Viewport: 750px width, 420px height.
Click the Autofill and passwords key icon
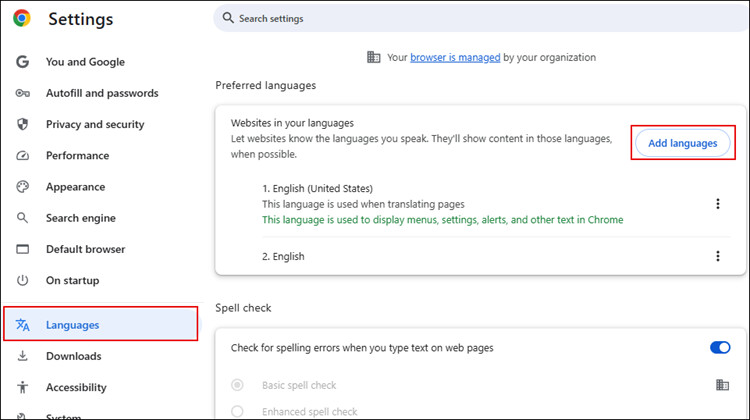point(23,93)
